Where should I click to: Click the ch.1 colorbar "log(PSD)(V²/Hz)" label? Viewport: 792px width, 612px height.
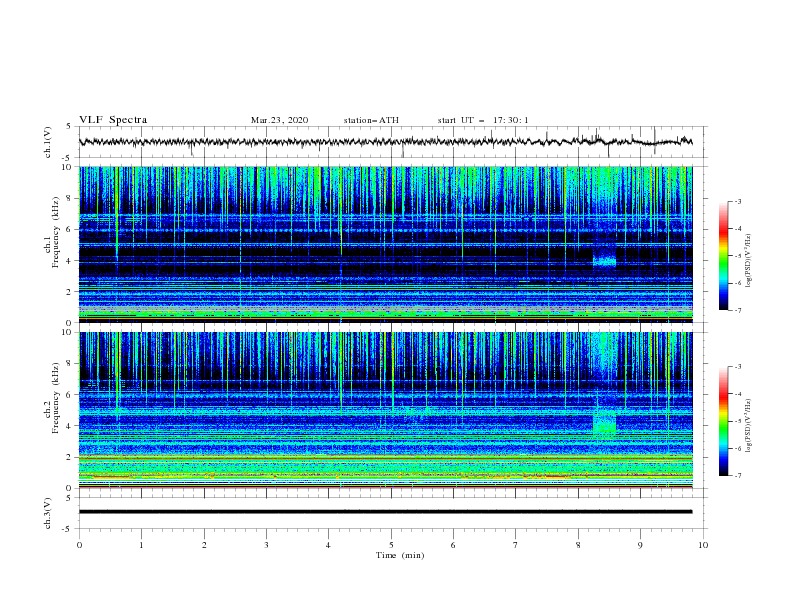(x=749, y=261)
